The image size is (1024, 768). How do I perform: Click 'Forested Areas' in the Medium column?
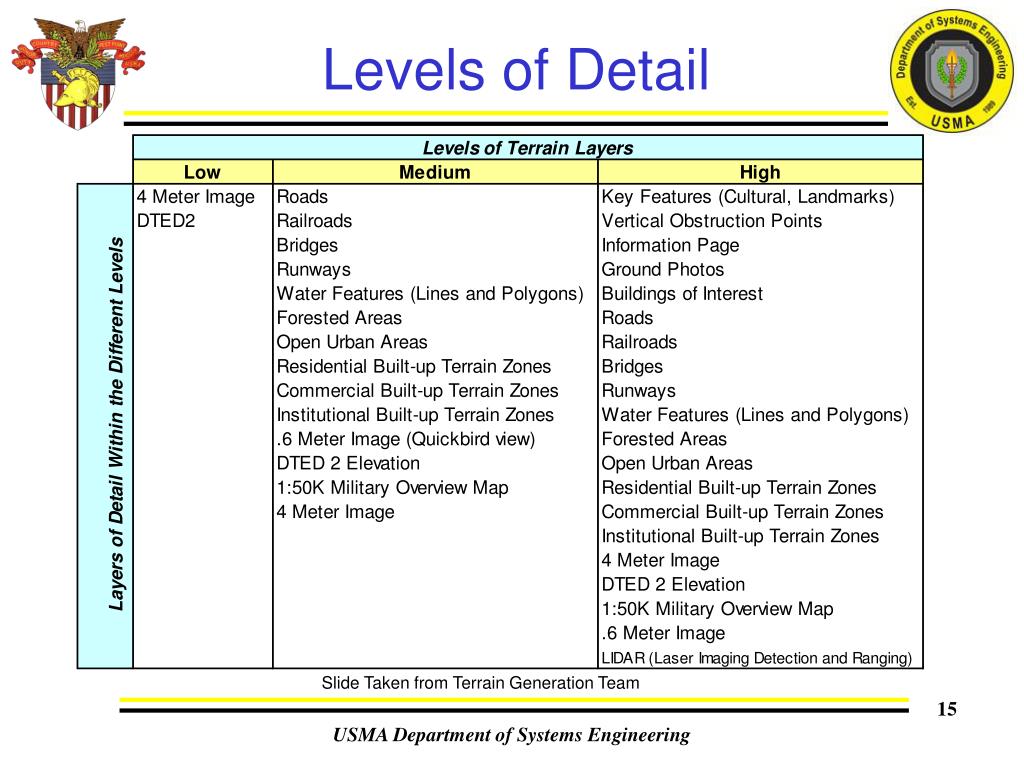(339, 318)
